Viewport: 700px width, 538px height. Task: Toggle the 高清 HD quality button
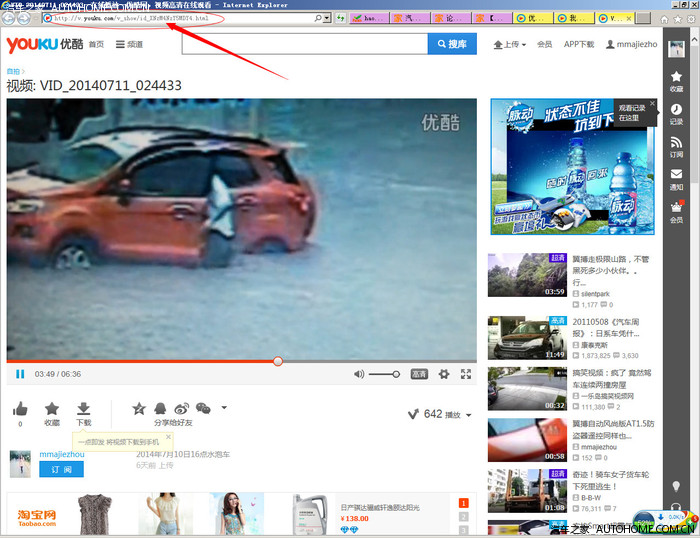(x=420, y=374)
